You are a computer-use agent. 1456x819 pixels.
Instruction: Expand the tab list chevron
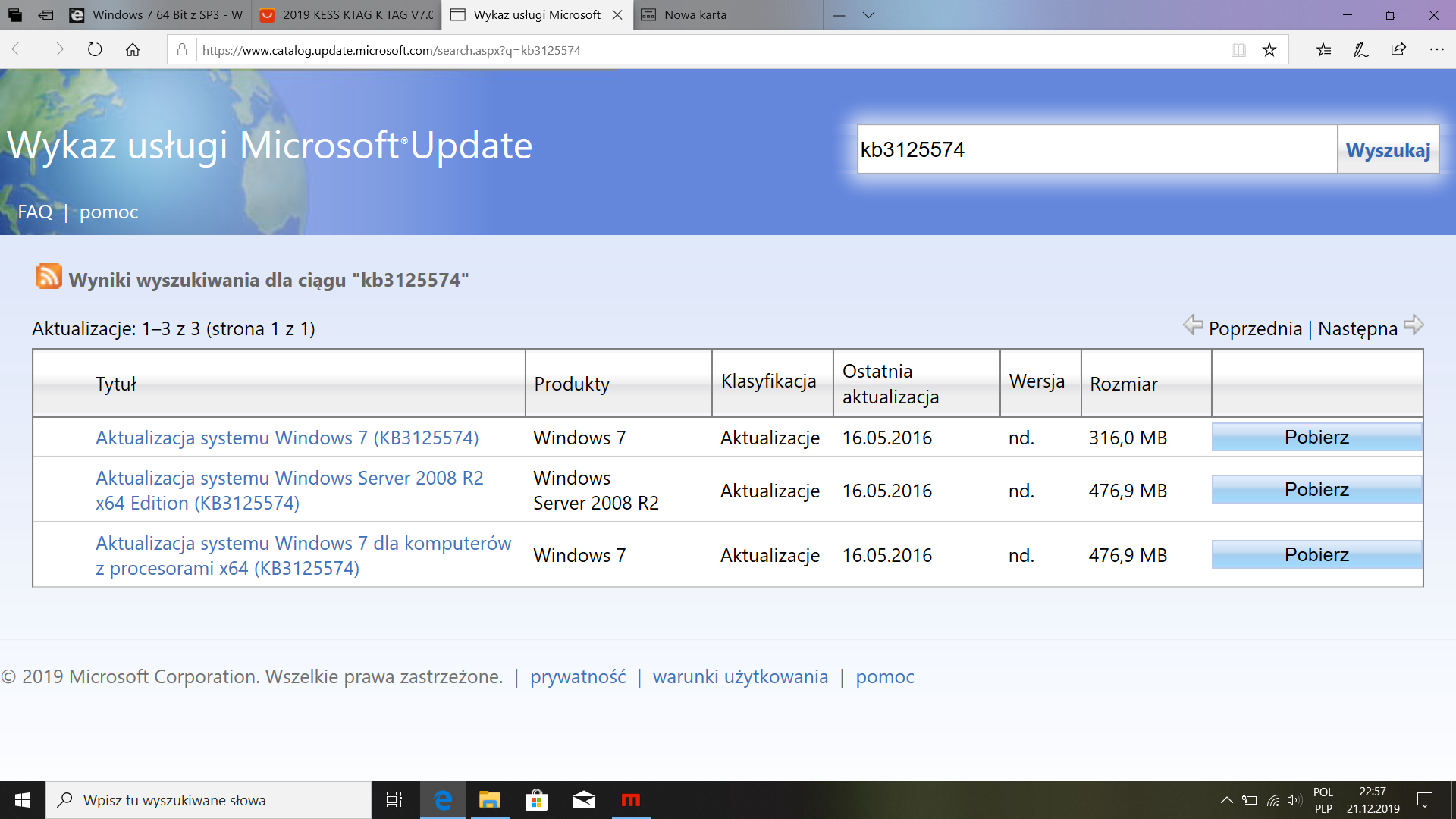point(869,15)
